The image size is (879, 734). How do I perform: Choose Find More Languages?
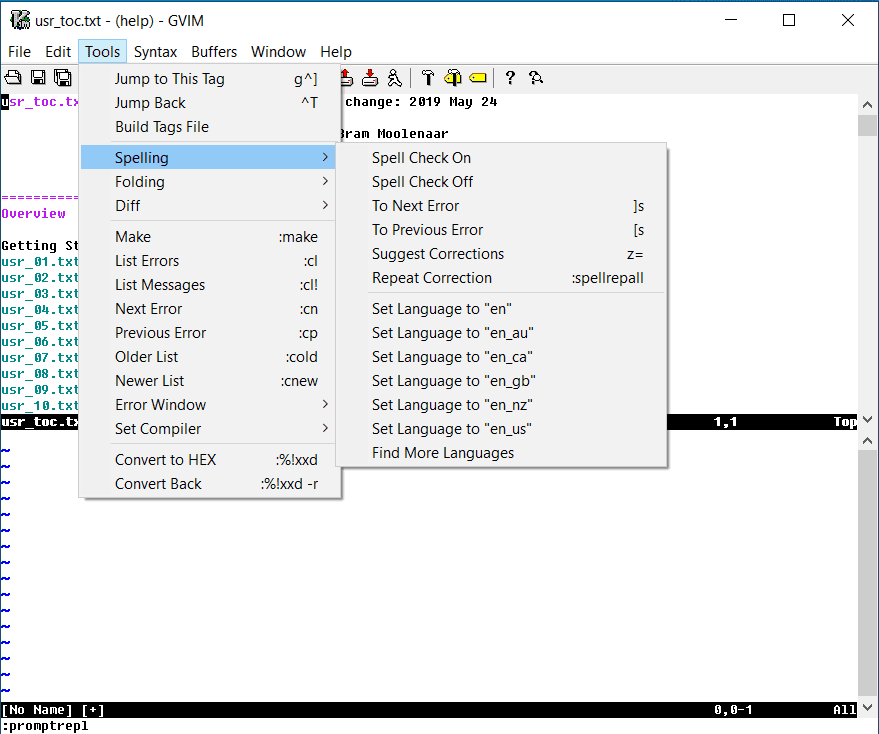point(501,453)
